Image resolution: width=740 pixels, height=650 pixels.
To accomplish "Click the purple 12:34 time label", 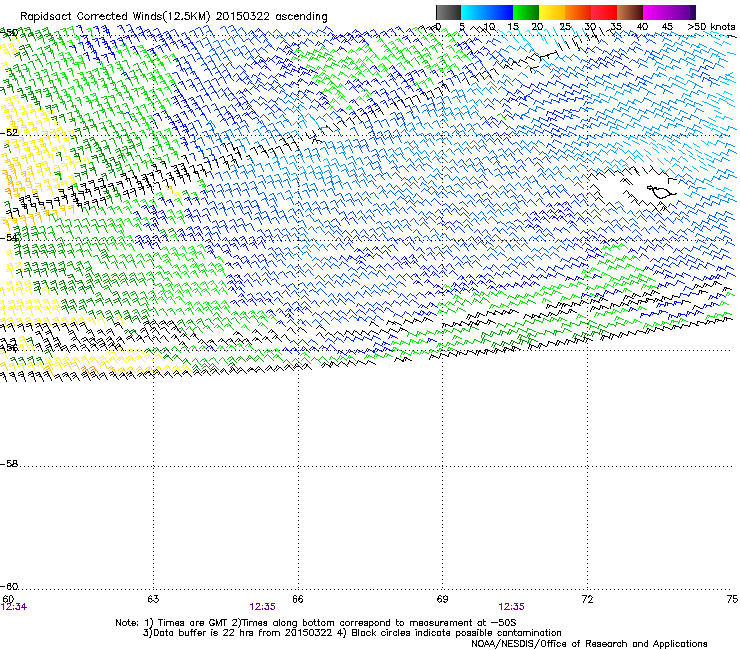I will point(14,607).
